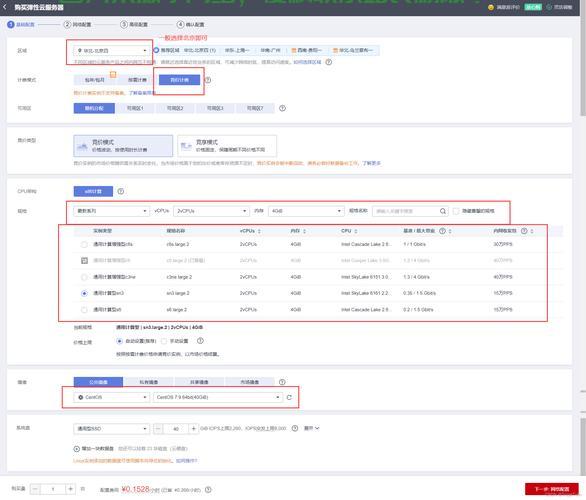Click the help icon beside the price total
This screenshot has width=586, height=500.
point(208,490)
